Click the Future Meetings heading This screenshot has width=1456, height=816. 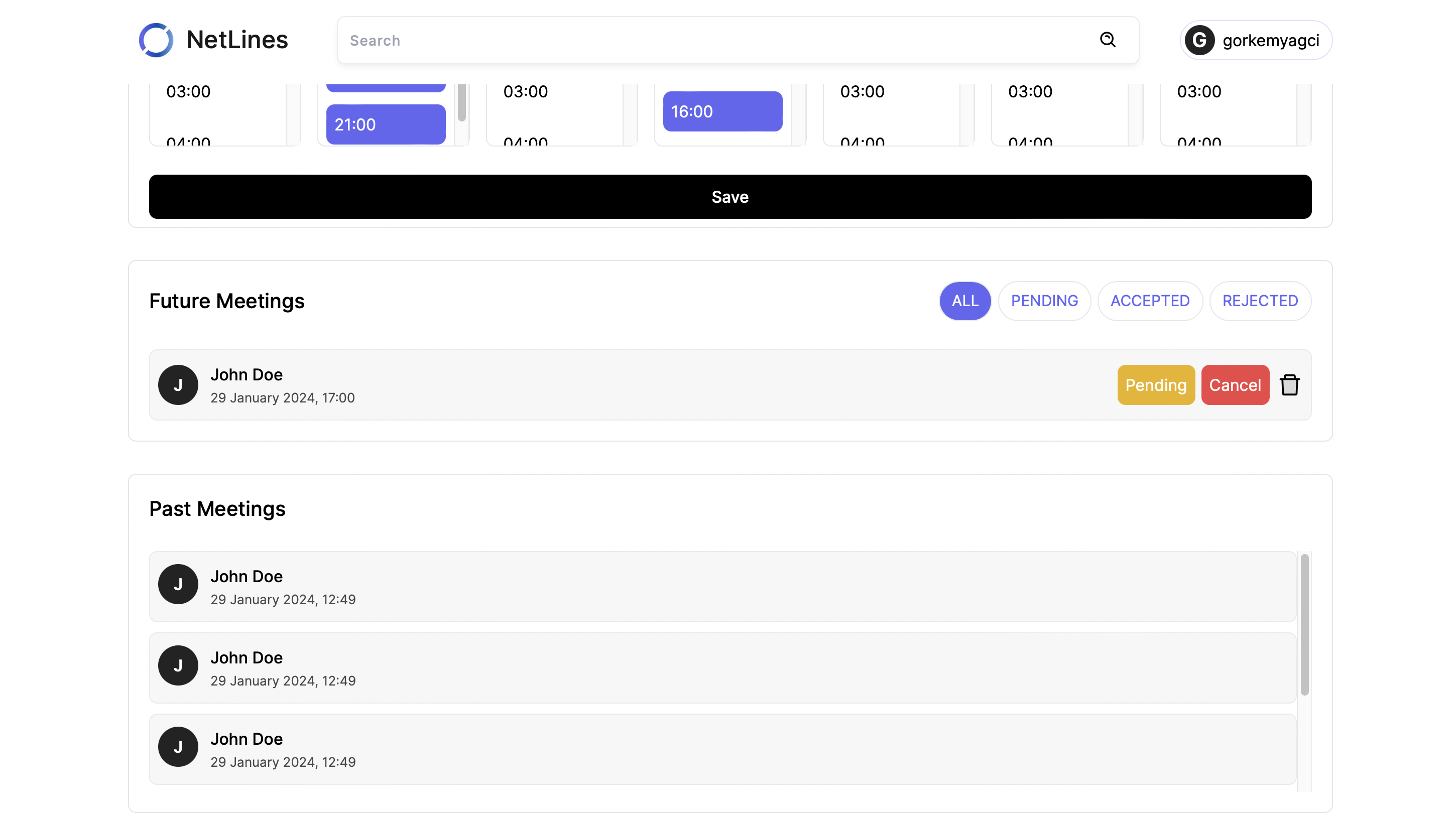tap(226, 301)
